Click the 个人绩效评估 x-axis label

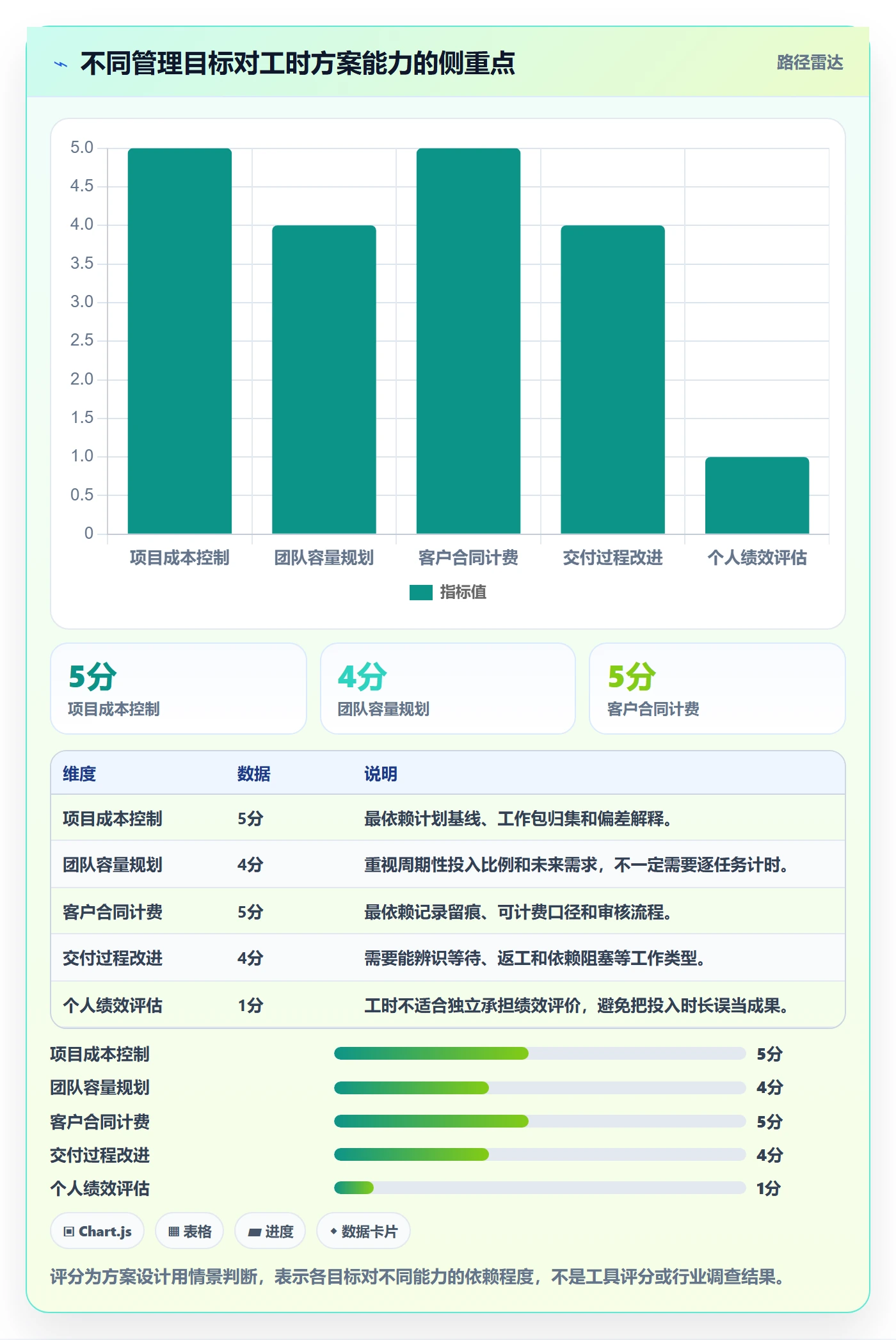[x=757, y=557]
